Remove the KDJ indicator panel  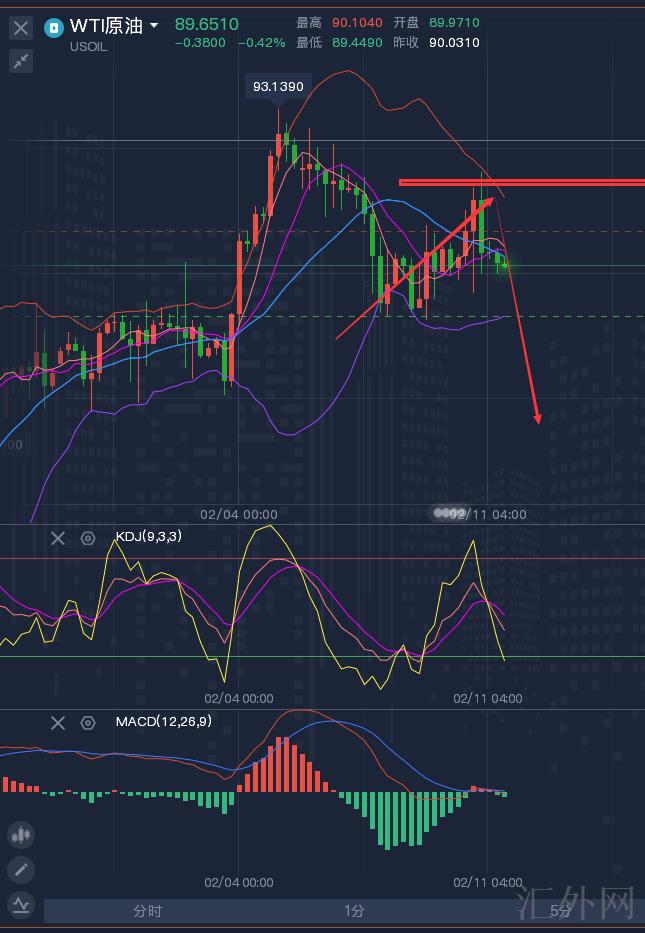[x=58, y=538]
